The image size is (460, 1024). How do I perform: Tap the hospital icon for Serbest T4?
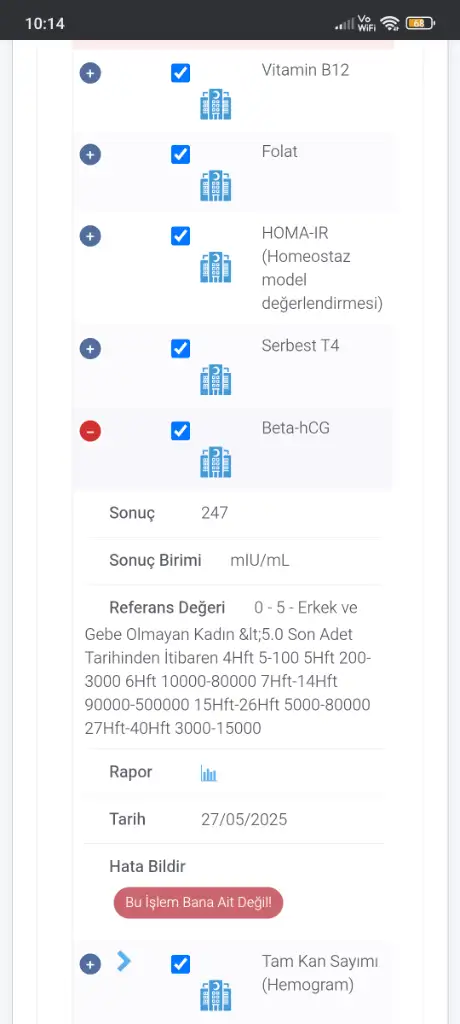tap(216, 380)
